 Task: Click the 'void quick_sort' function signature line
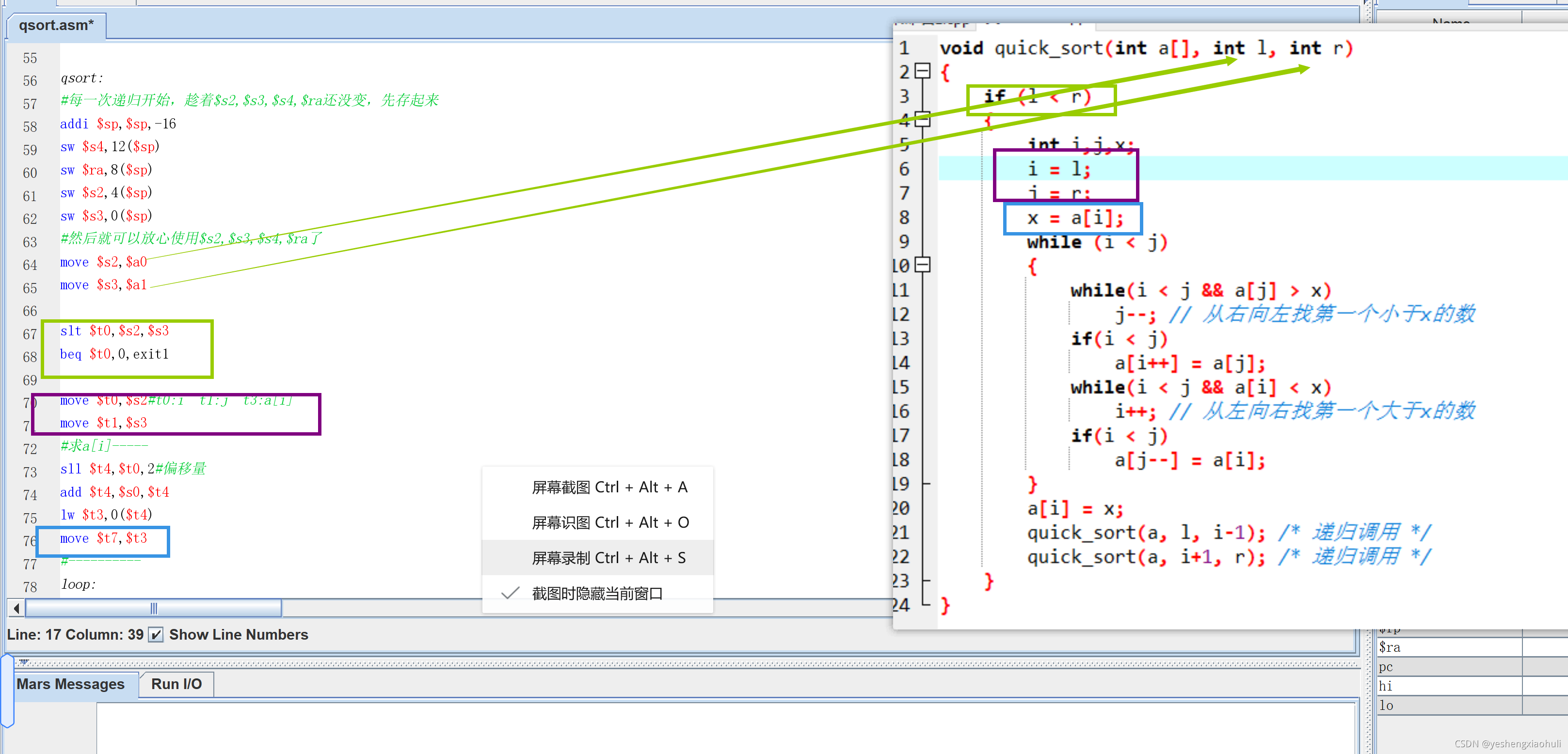[1146, 48]
